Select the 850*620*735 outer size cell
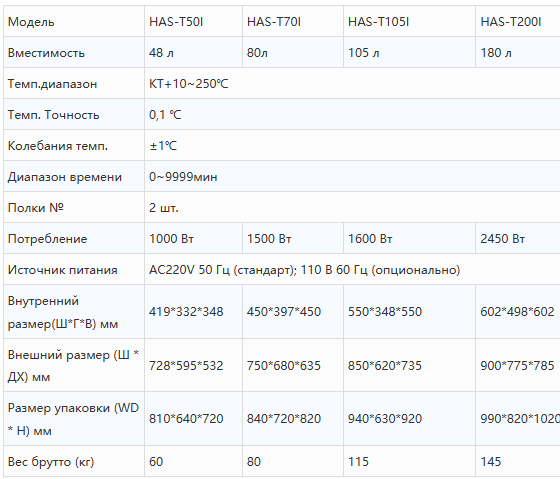 pyautogui.click(x=409, y=365)
